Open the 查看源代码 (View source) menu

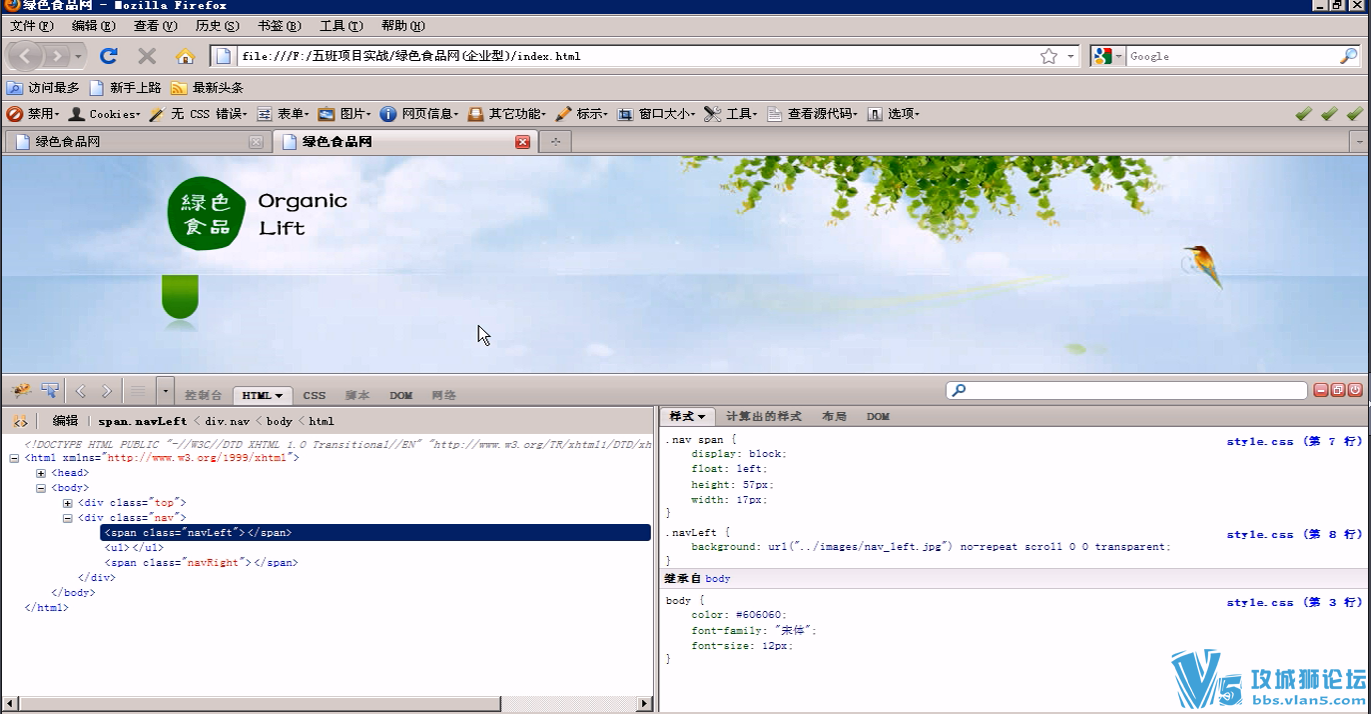[x=811, y=114]
